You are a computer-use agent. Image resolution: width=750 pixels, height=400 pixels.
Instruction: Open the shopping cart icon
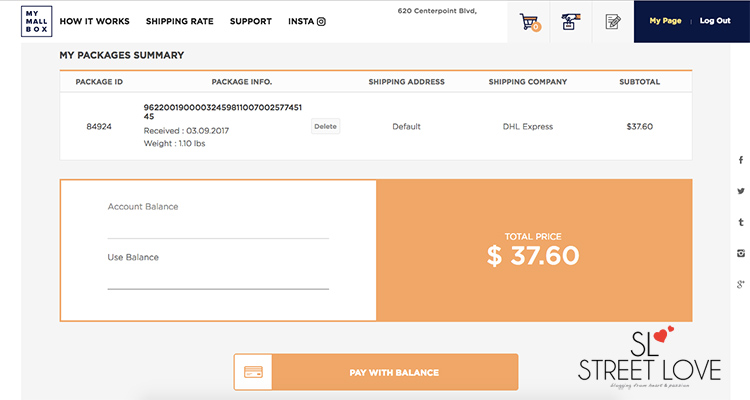[529, 22]
